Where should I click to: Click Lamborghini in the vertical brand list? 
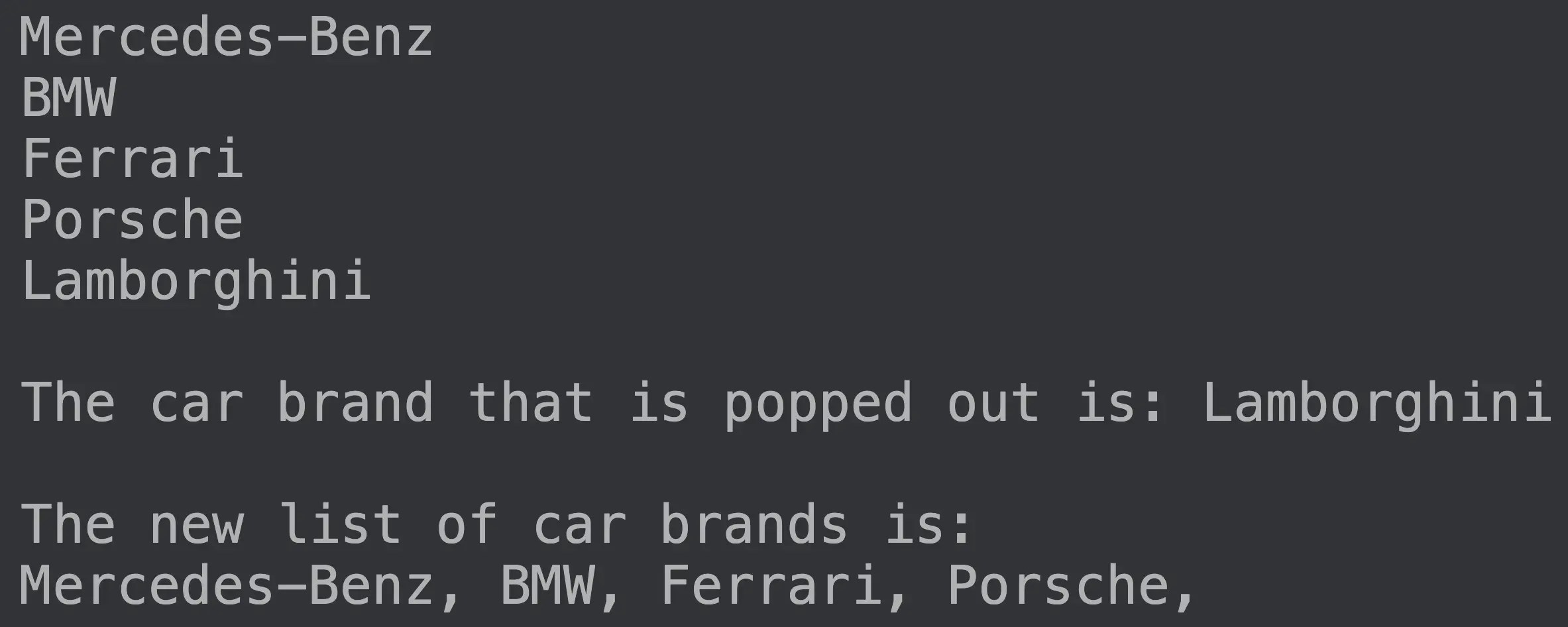[196, 280]
